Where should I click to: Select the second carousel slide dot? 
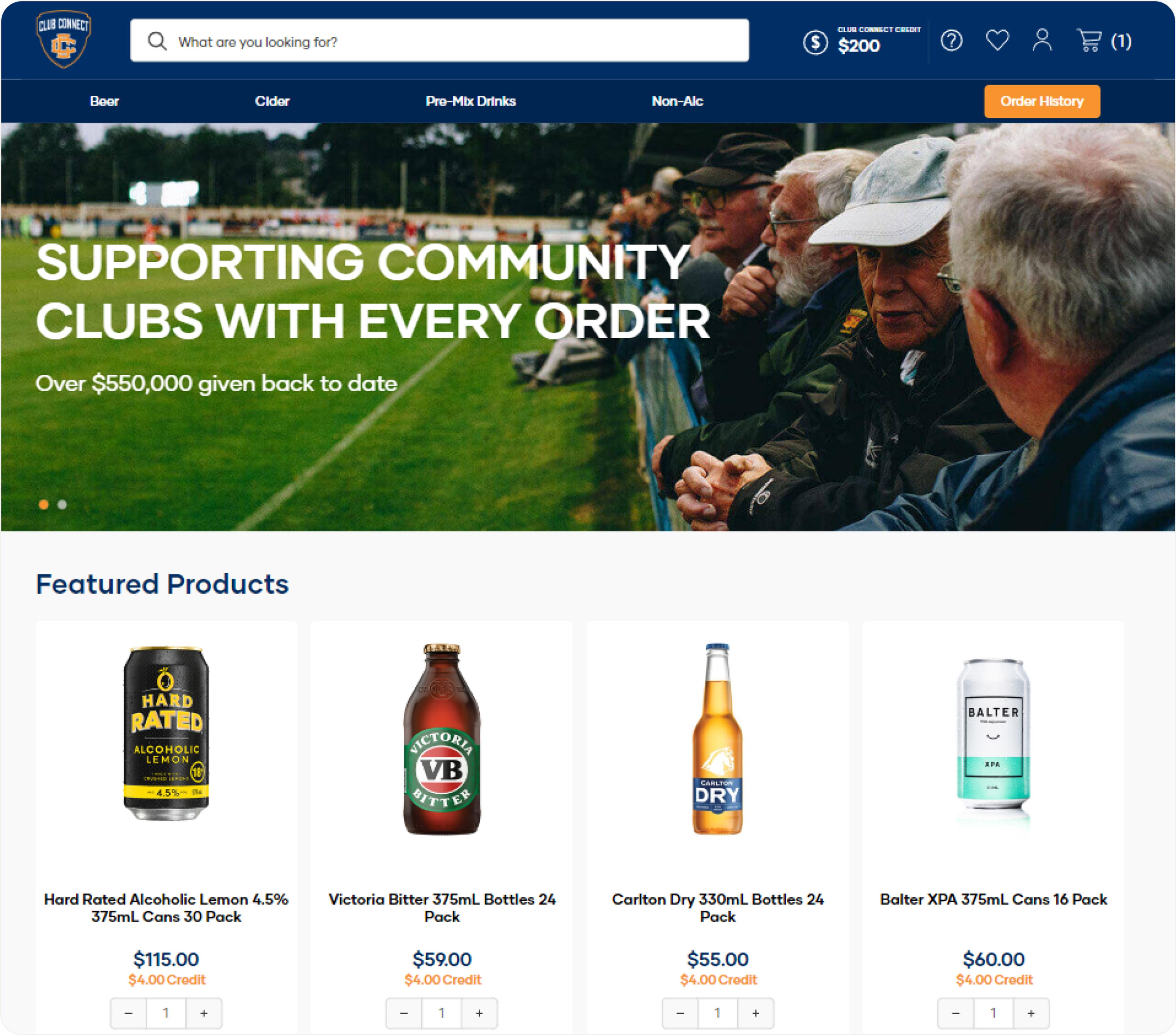pyautogui.click(x=62, y=505)
